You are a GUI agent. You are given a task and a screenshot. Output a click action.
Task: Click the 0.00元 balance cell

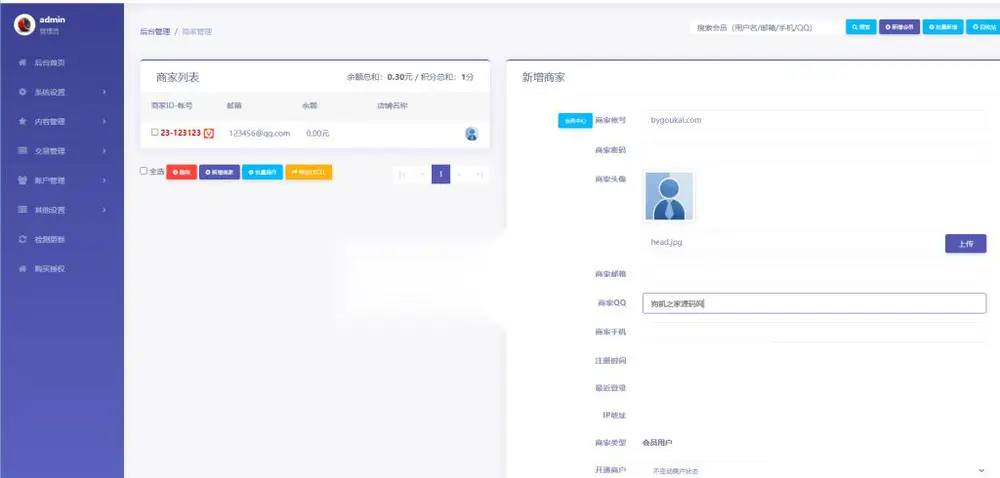click(318, 133)
